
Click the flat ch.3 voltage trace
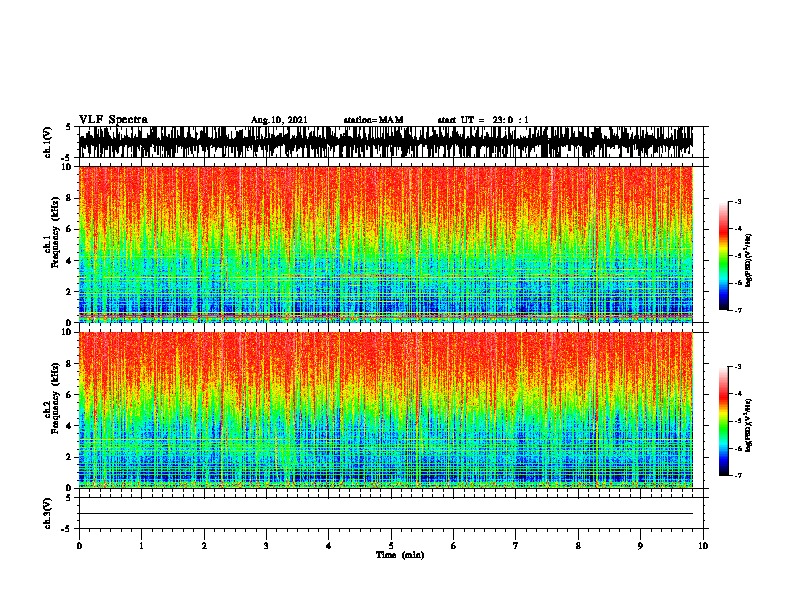(x=386, y=514)
